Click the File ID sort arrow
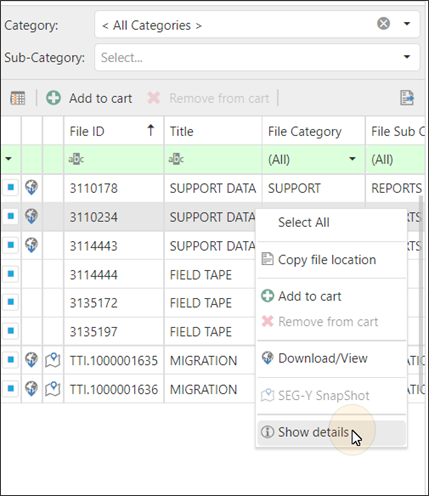The height and width of the screenshot is (496, 429). (x=151, y=130)
